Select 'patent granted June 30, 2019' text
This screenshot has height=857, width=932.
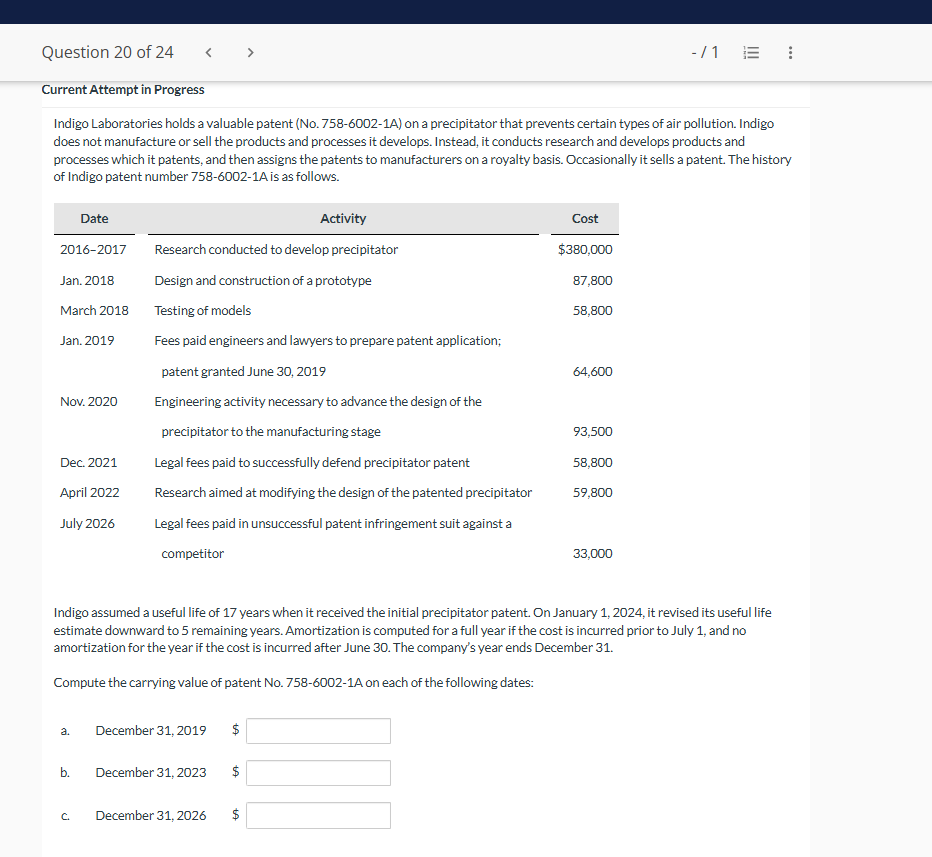click(x=244, y=371)
